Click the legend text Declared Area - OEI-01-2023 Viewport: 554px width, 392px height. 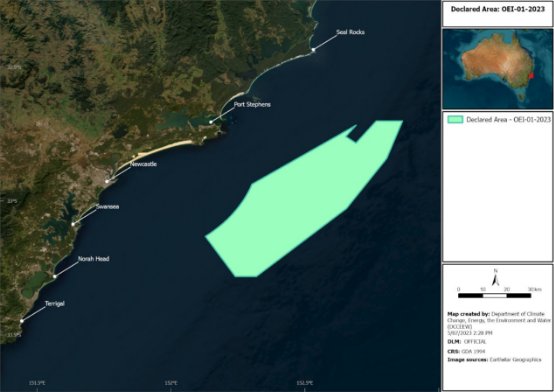(x=508, y=119)
